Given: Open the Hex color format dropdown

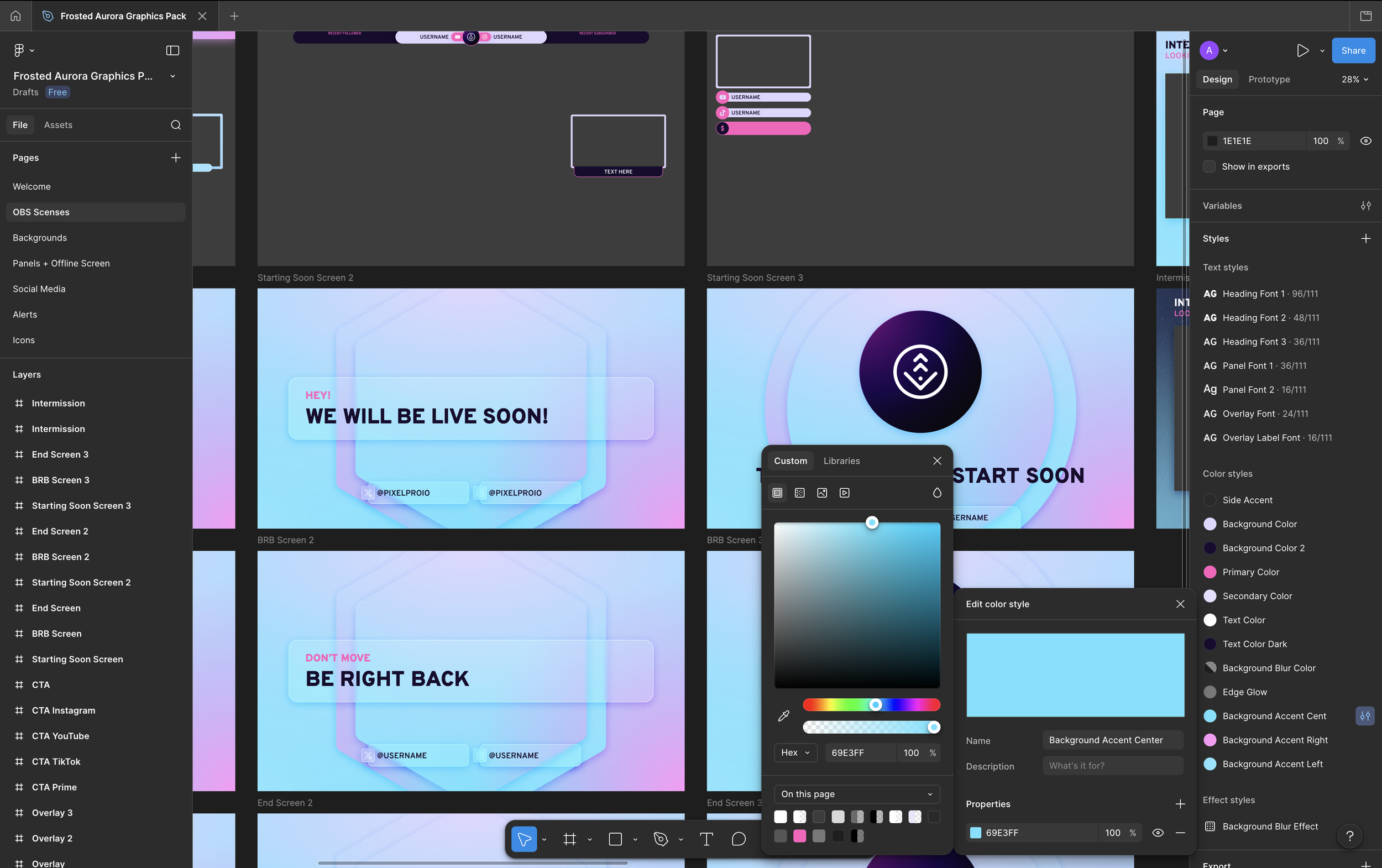Looking at the screenshot, I should 795,752.
